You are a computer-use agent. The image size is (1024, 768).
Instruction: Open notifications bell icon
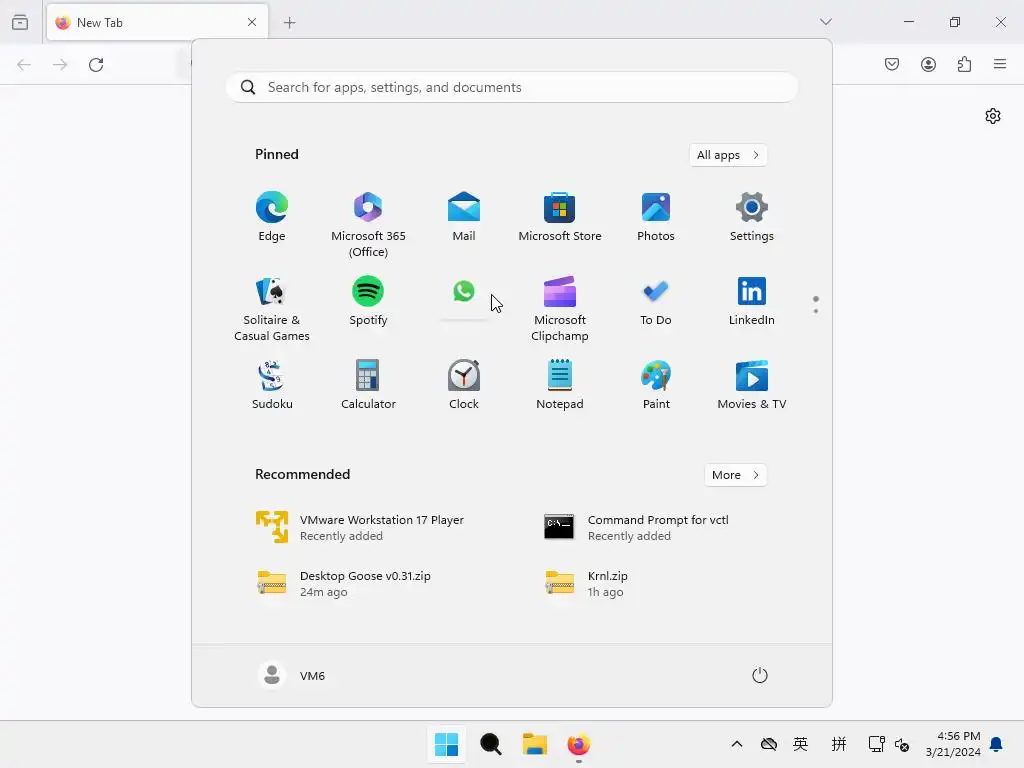[996, 744]
